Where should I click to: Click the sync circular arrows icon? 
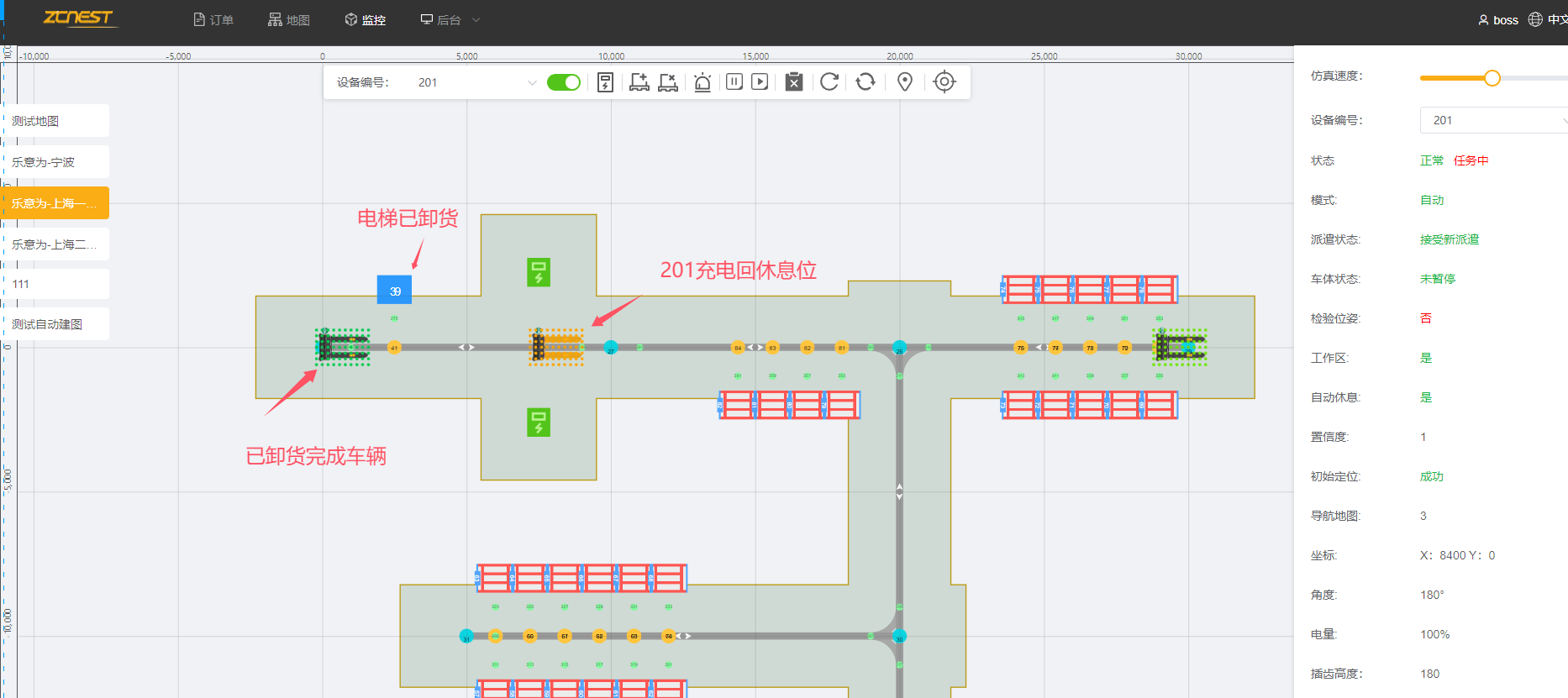[866, 81]
